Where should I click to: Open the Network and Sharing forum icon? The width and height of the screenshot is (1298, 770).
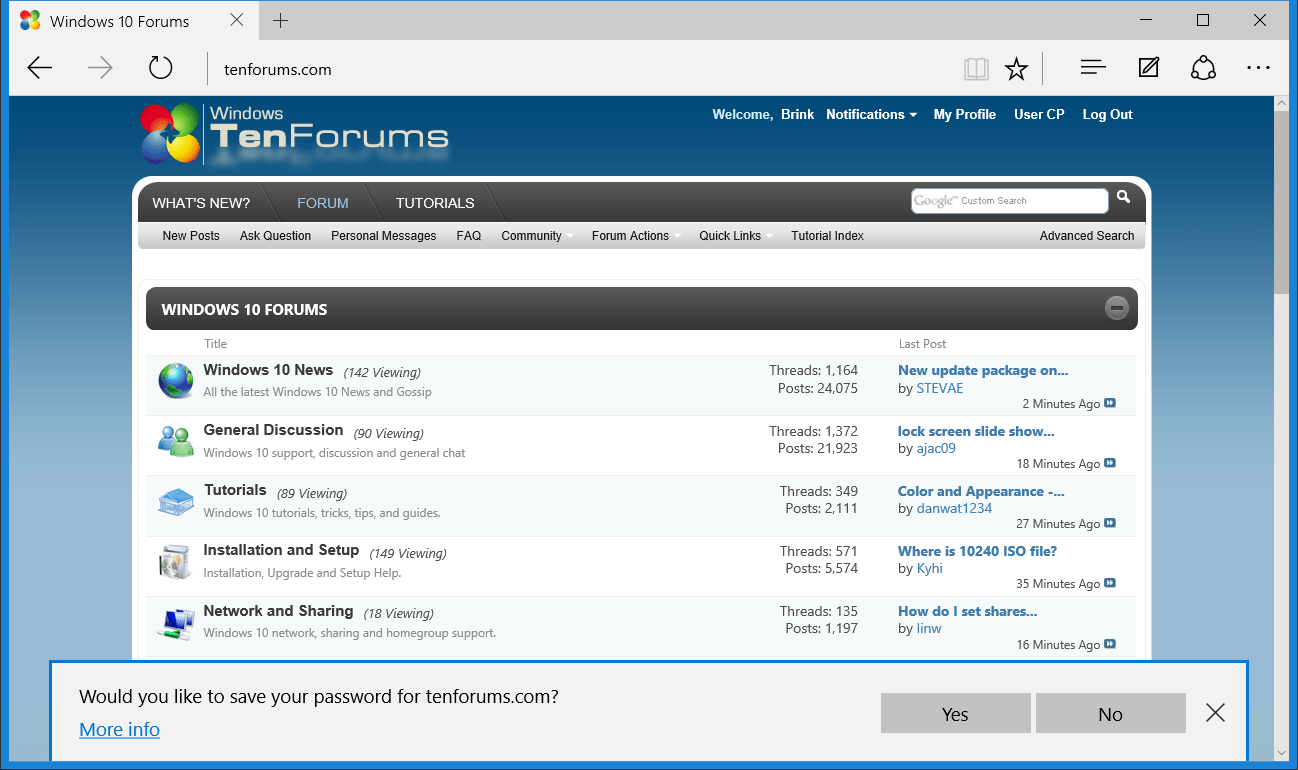coord(176,621)
